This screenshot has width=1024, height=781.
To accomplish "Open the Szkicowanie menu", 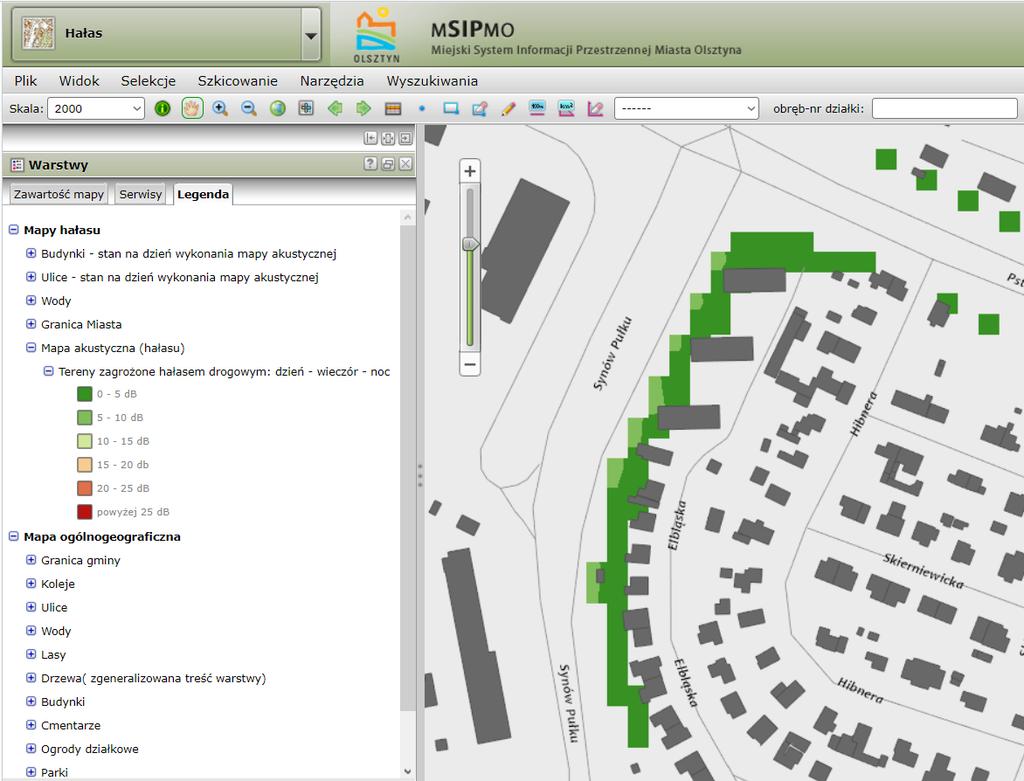I will point(238,81).
